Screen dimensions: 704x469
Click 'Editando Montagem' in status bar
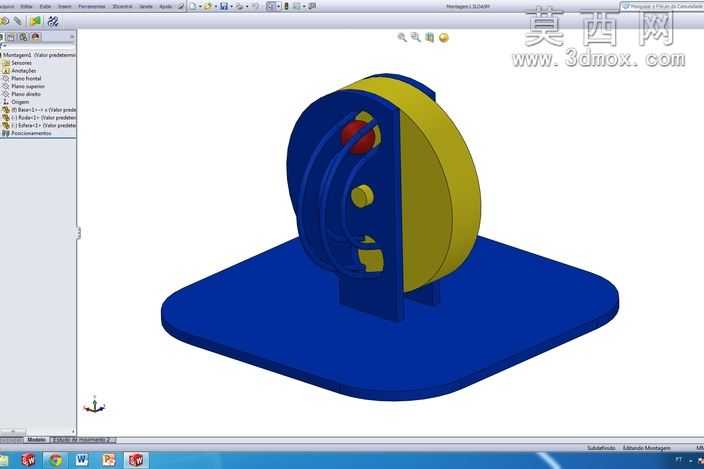click(647, 448)
